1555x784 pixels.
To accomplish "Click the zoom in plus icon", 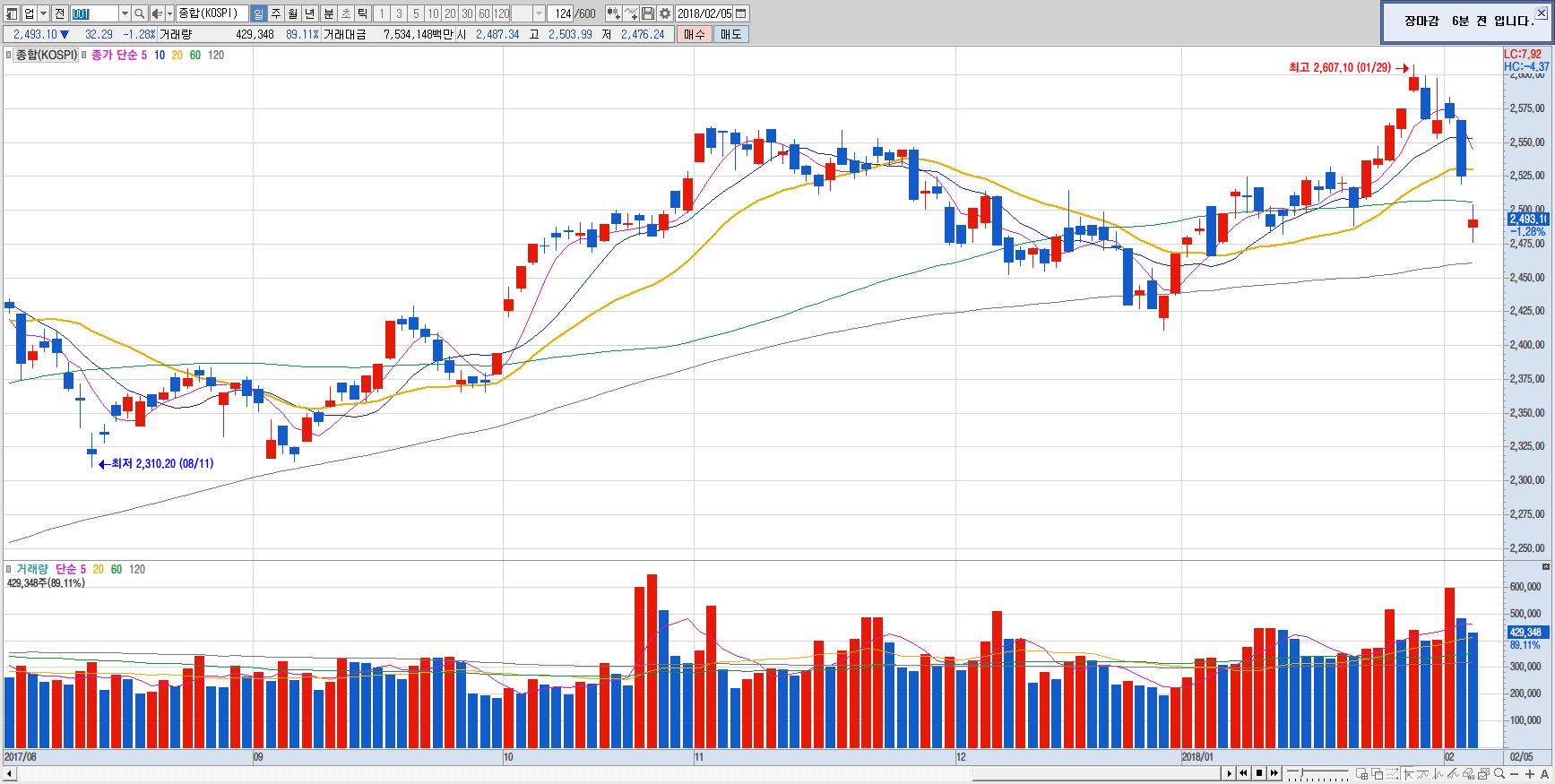I will point(1530,773).
